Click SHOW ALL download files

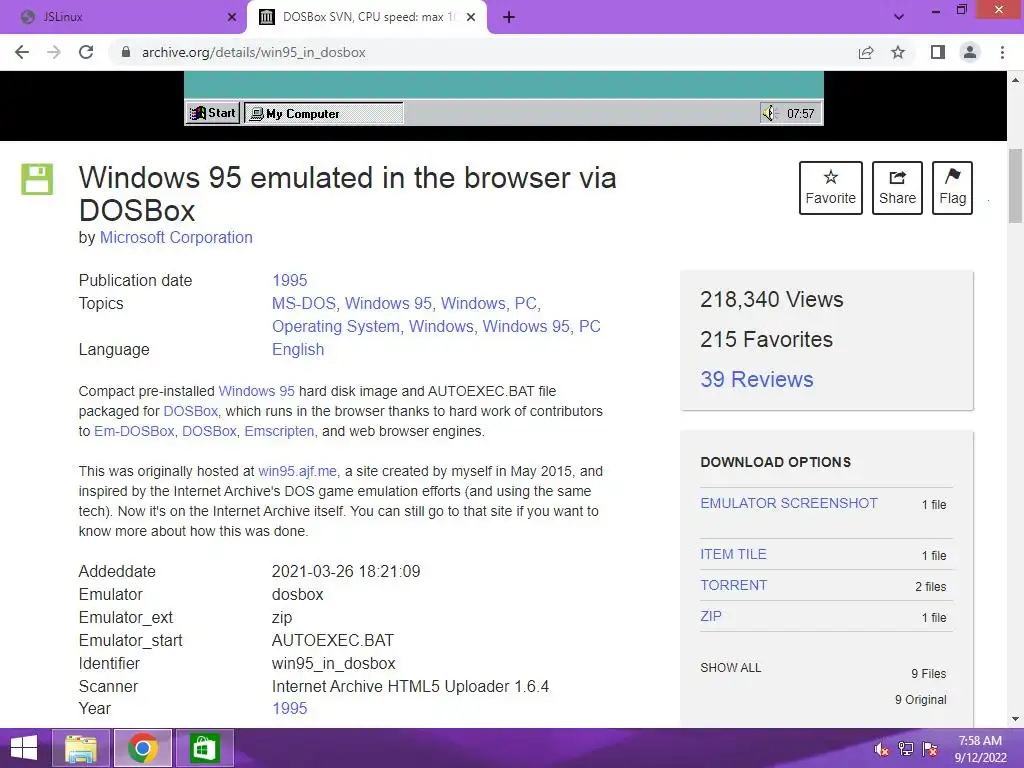tap(731, 668)
